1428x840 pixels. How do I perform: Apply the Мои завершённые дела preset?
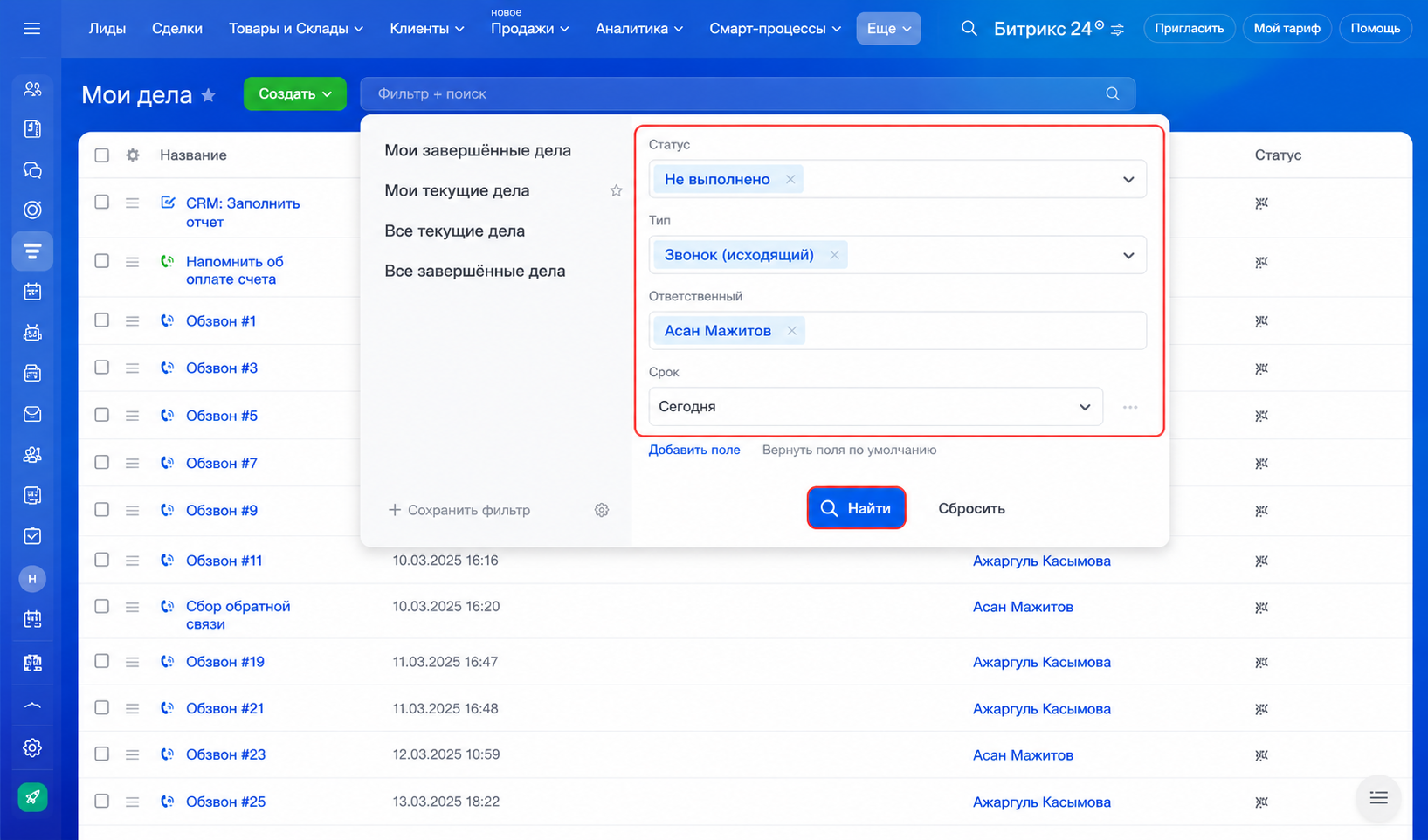click(478, 150)
